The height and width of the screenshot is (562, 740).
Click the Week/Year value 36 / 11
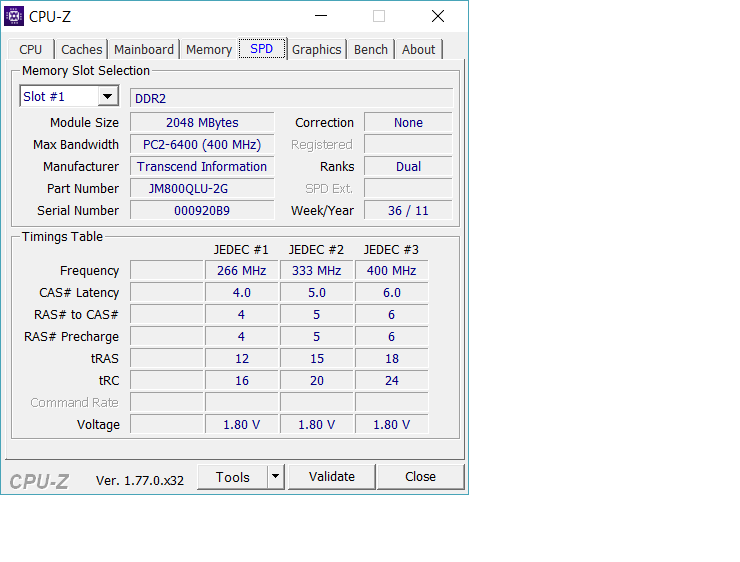408,210
